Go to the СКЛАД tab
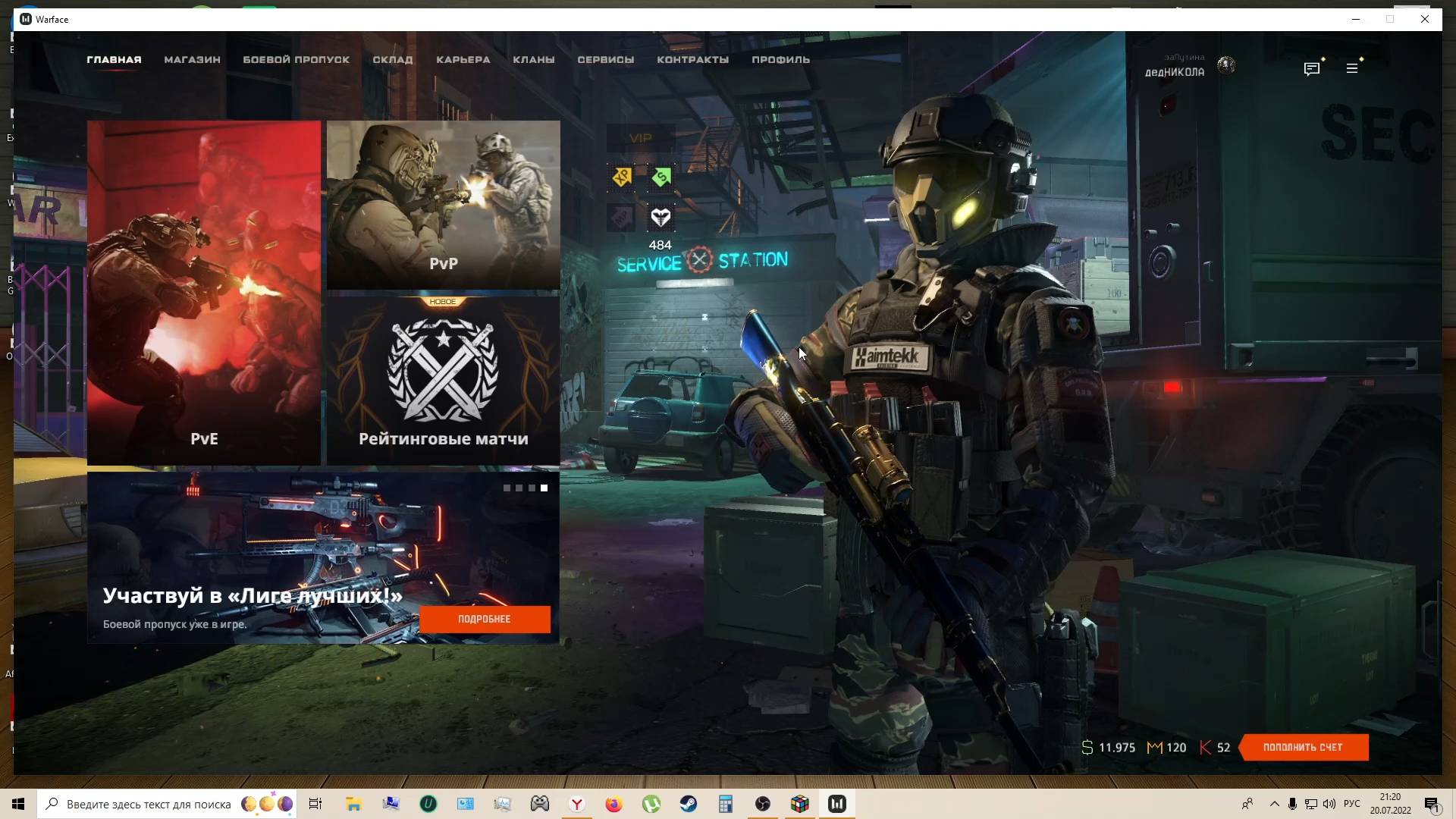Image resolution: width=1456 pixels, height=819 pixels. point(392,60)
